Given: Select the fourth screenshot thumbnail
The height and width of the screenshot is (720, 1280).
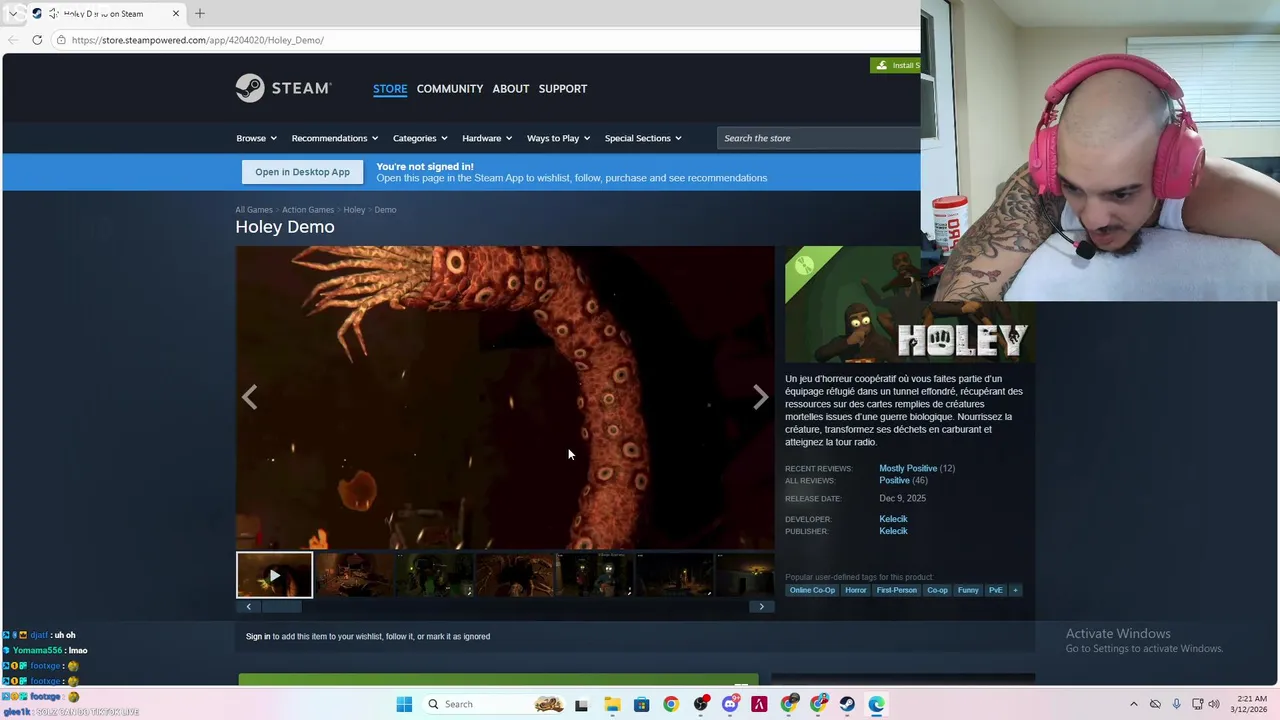Looking at the screenshot, I should (x=514, y=575).
